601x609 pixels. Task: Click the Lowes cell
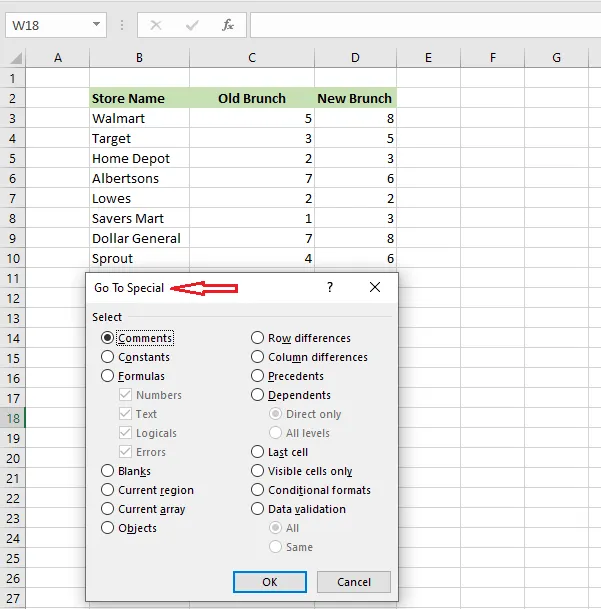[139, 198]
